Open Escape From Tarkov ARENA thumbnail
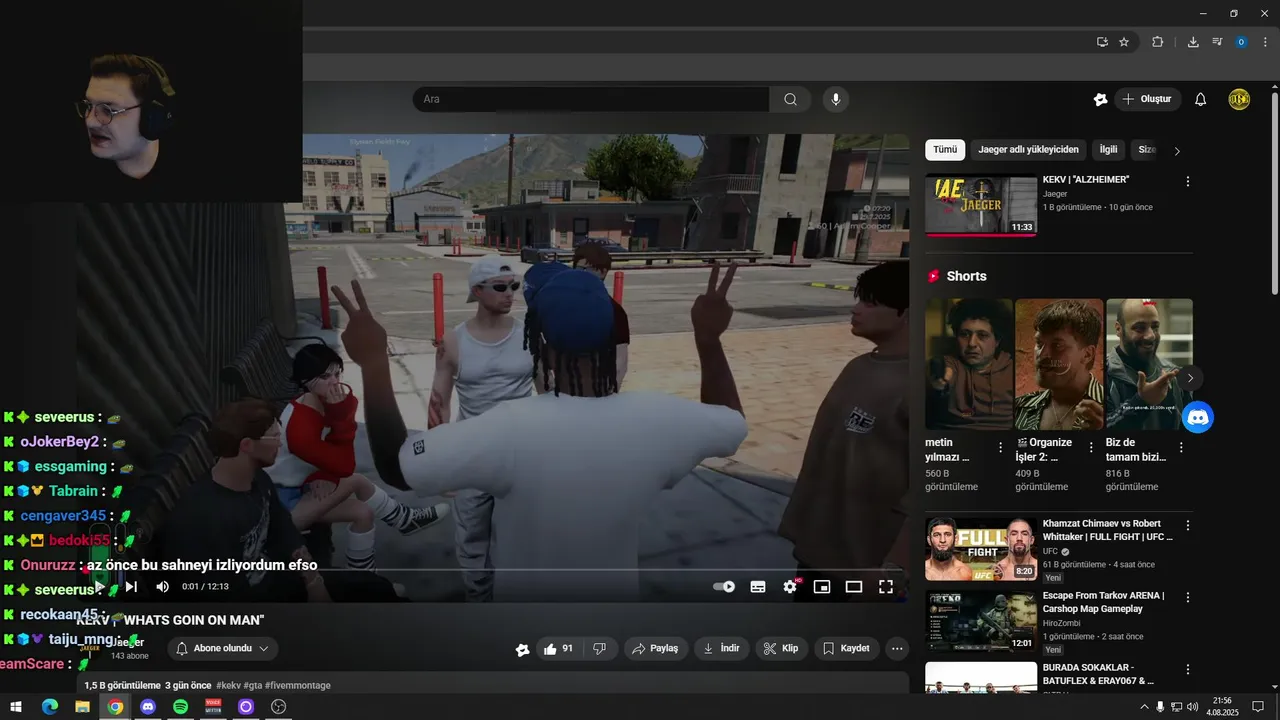1280x720 pixels. click(981, 621)
